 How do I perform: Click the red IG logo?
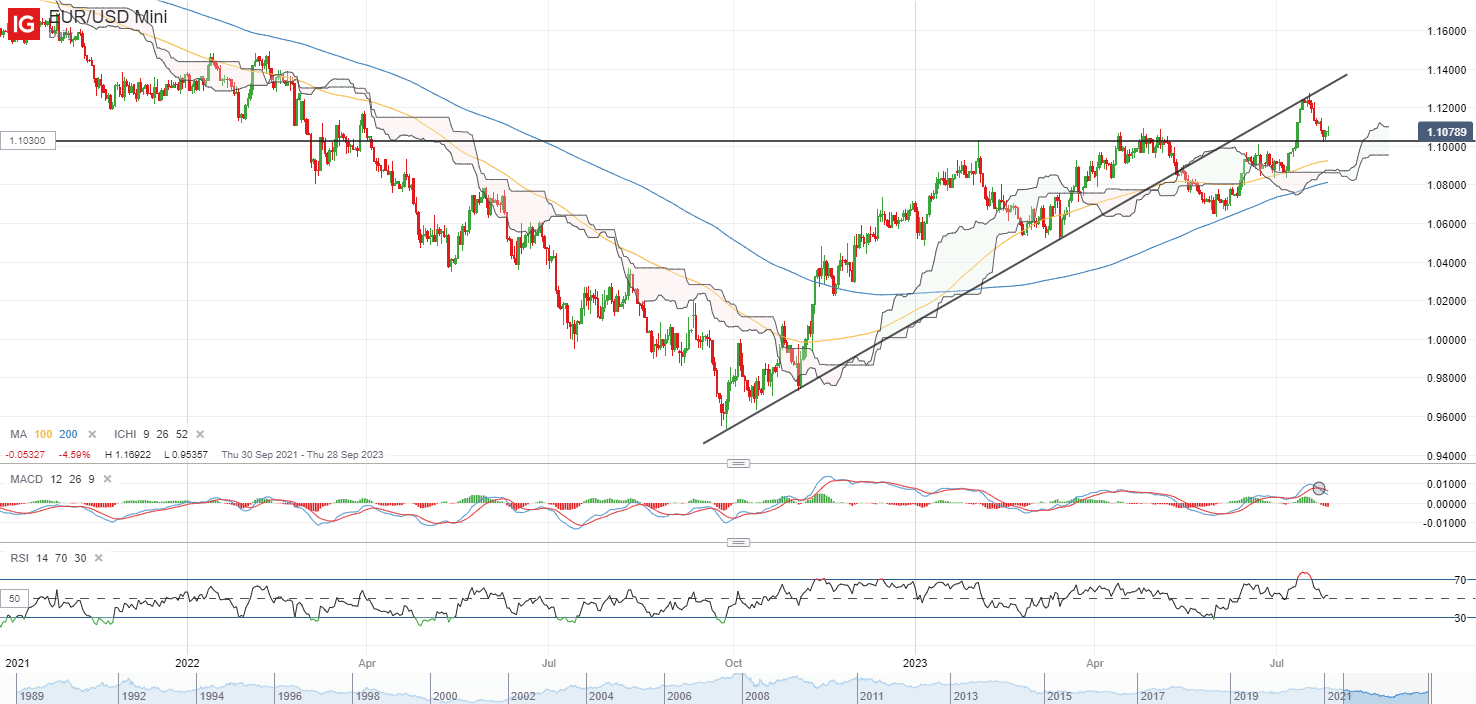pyautogui.click(x=23, y=22)
